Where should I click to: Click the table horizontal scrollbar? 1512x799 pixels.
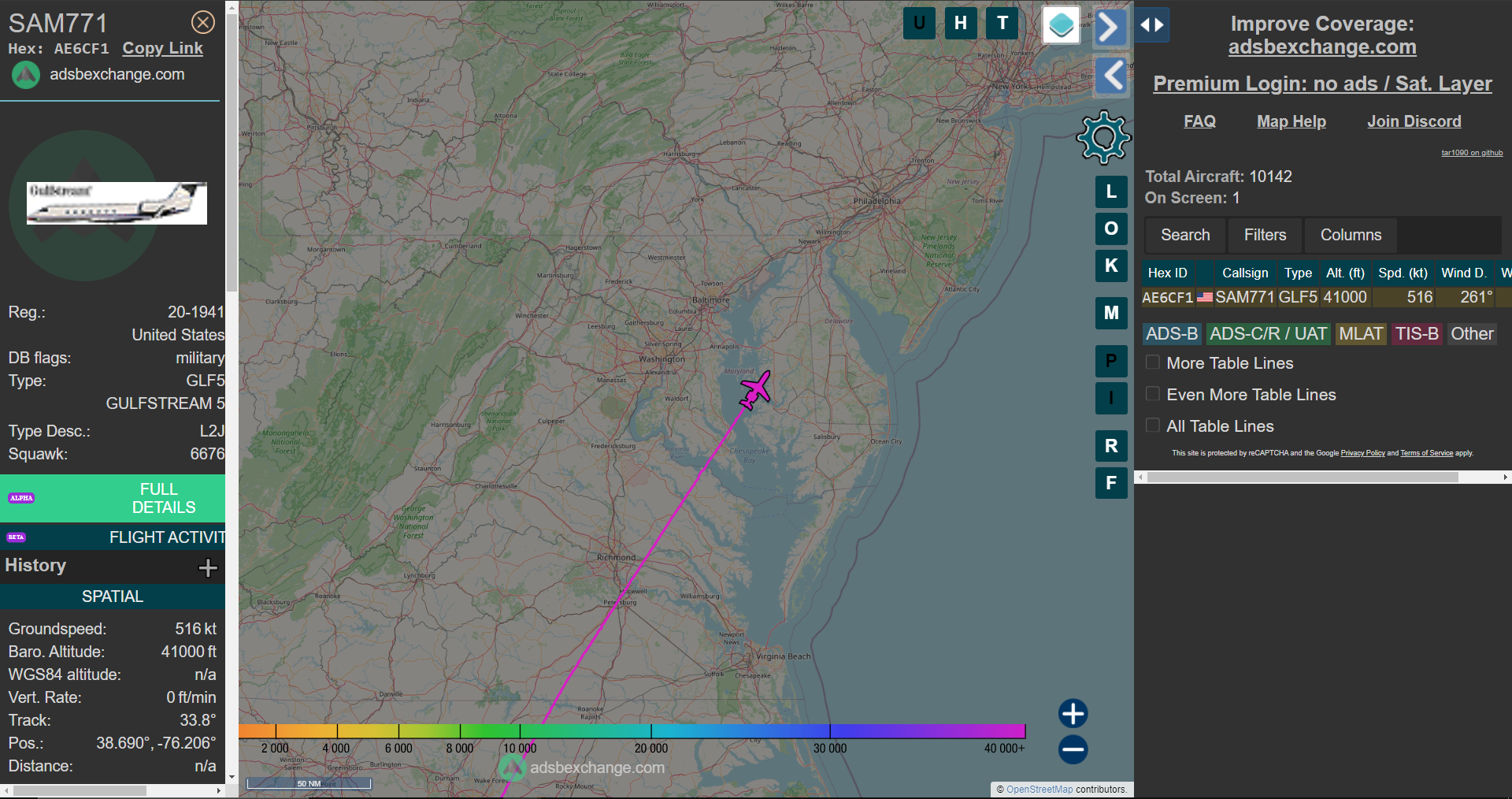pos(1303,477)
